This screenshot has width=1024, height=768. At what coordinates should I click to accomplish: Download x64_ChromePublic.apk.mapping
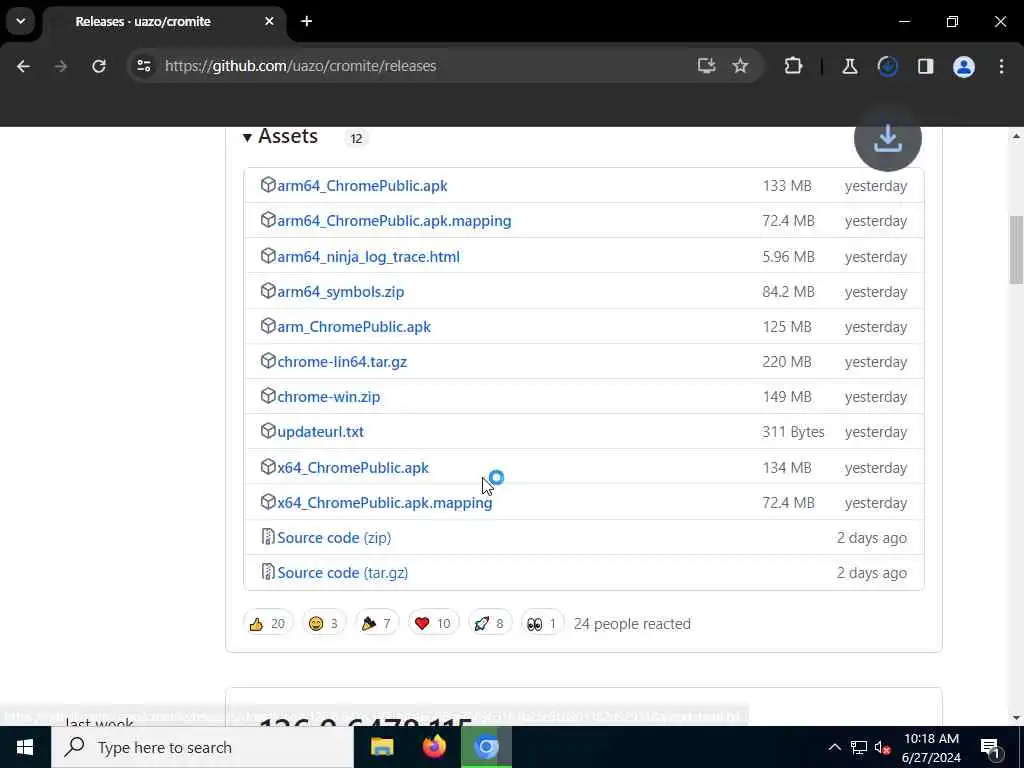click(x=385, y=502)
